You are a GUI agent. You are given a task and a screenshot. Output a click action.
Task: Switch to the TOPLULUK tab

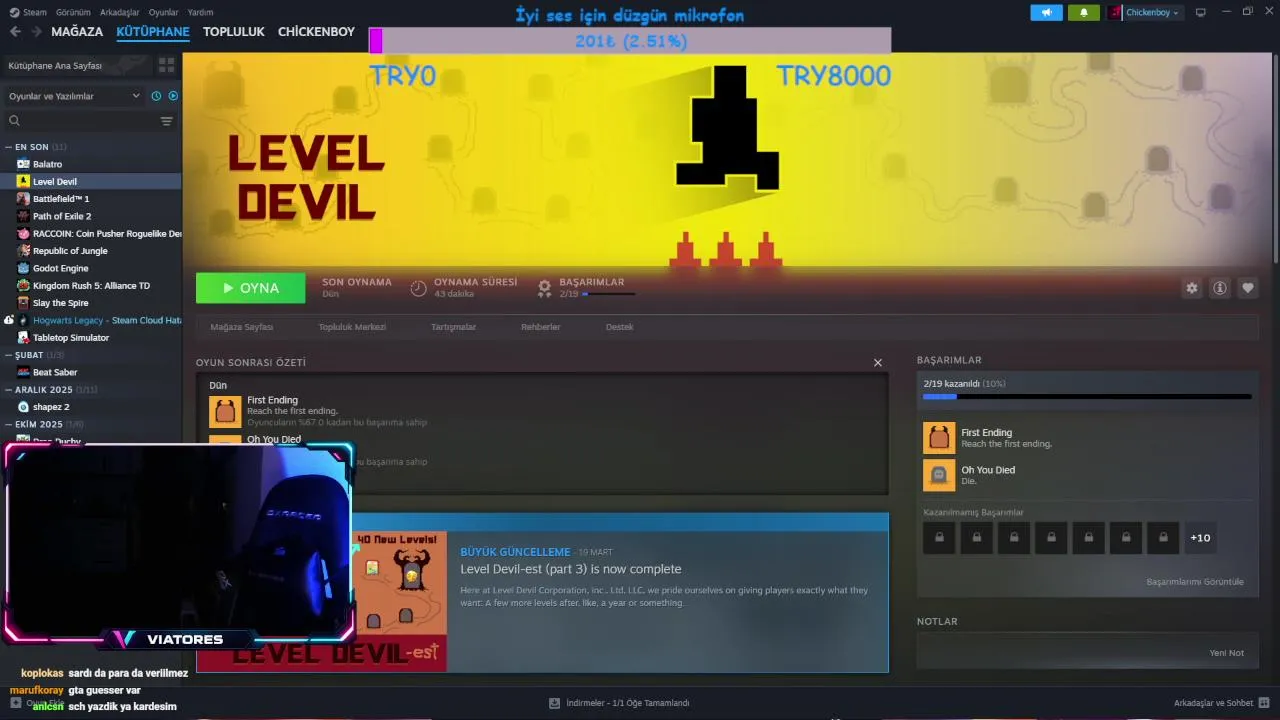pyautogui.click(x=233, y=32)
